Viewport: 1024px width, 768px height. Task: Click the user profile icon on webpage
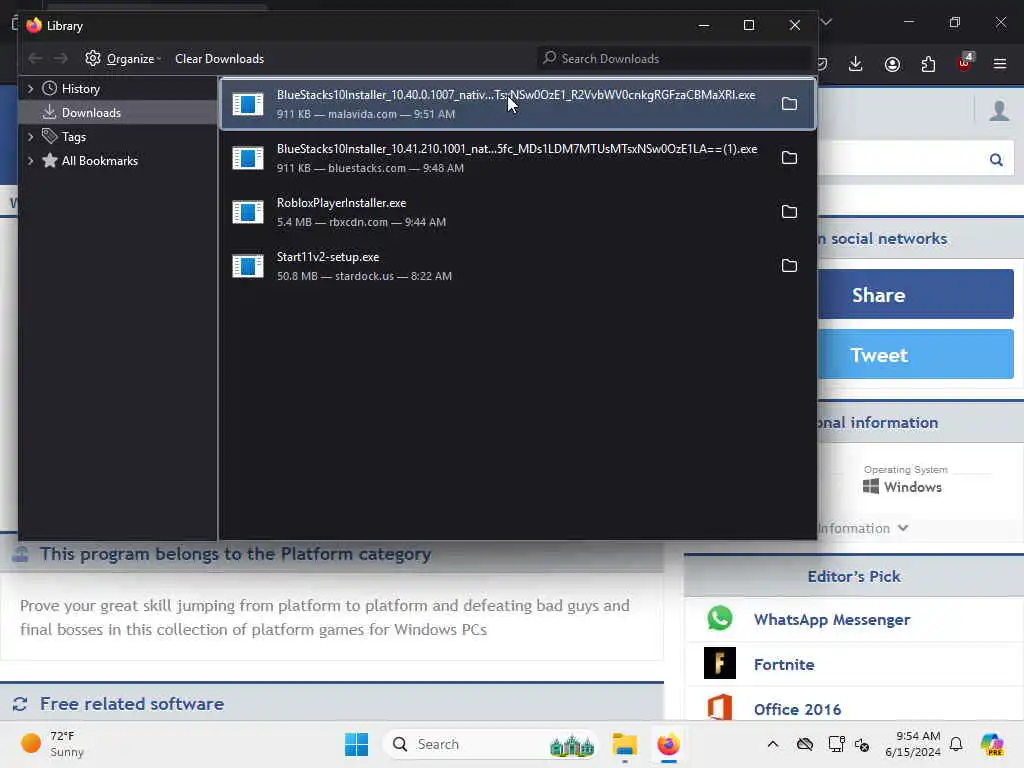pyautogui.click(x=999, y=110)
